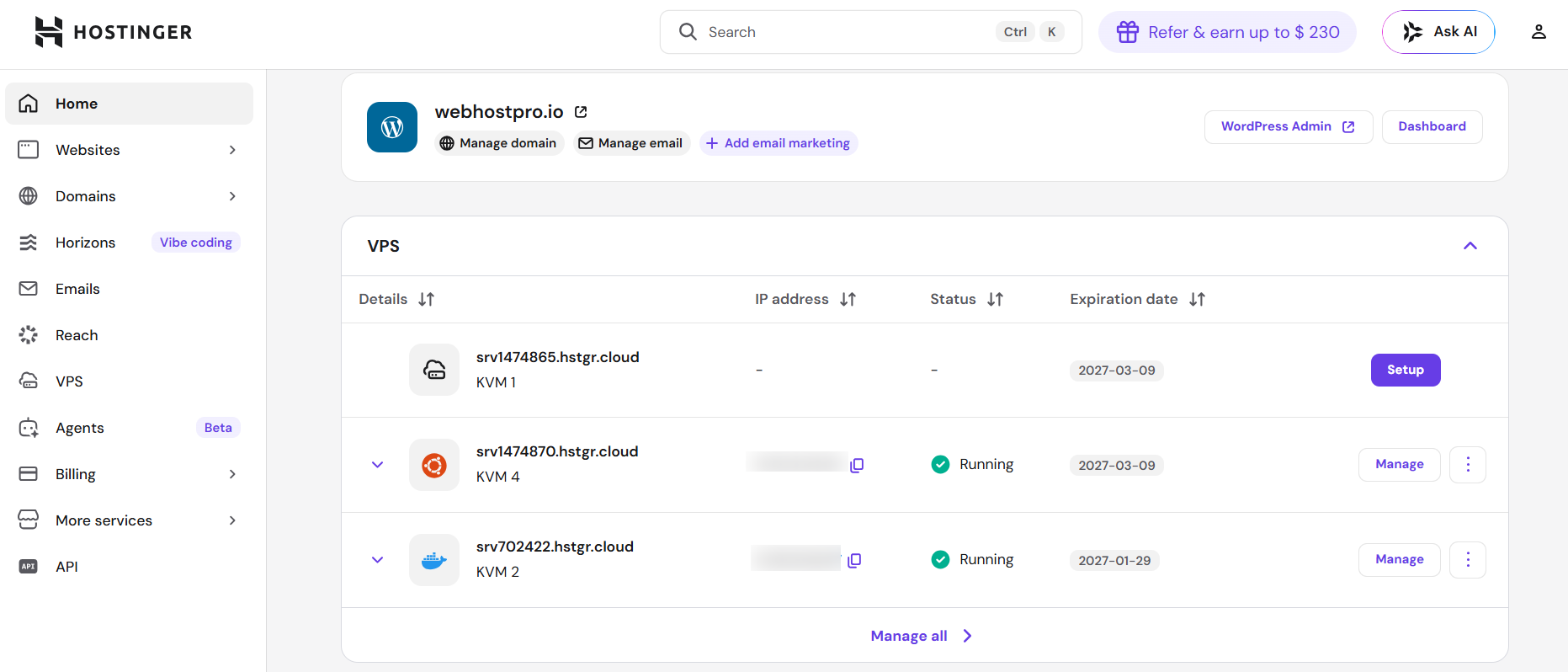Image resolution: width=1568 pixels, height=672 pixels.
Task: Open the Dashboard button
Action: pyautogui.click(x=1432, y=127)
